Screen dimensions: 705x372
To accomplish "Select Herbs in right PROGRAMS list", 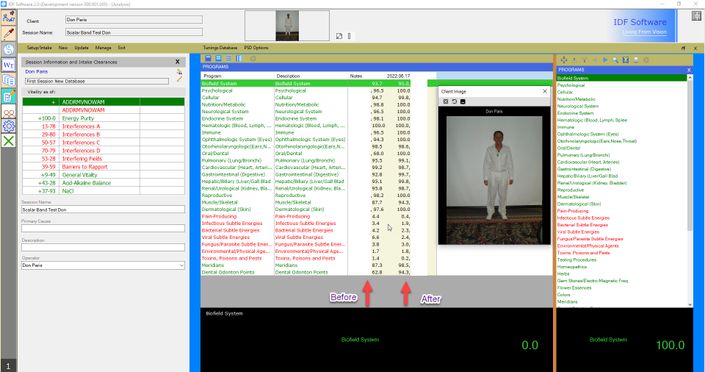I will [x=563, y=274].
